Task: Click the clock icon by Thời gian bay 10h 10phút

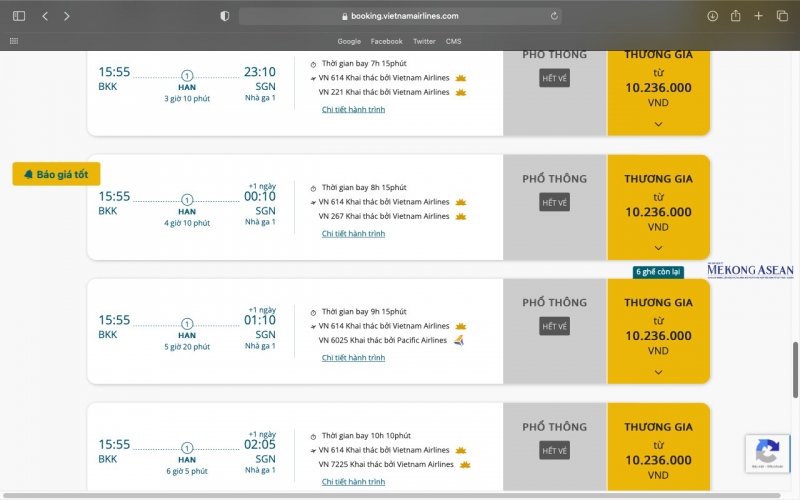Action: 313,437
